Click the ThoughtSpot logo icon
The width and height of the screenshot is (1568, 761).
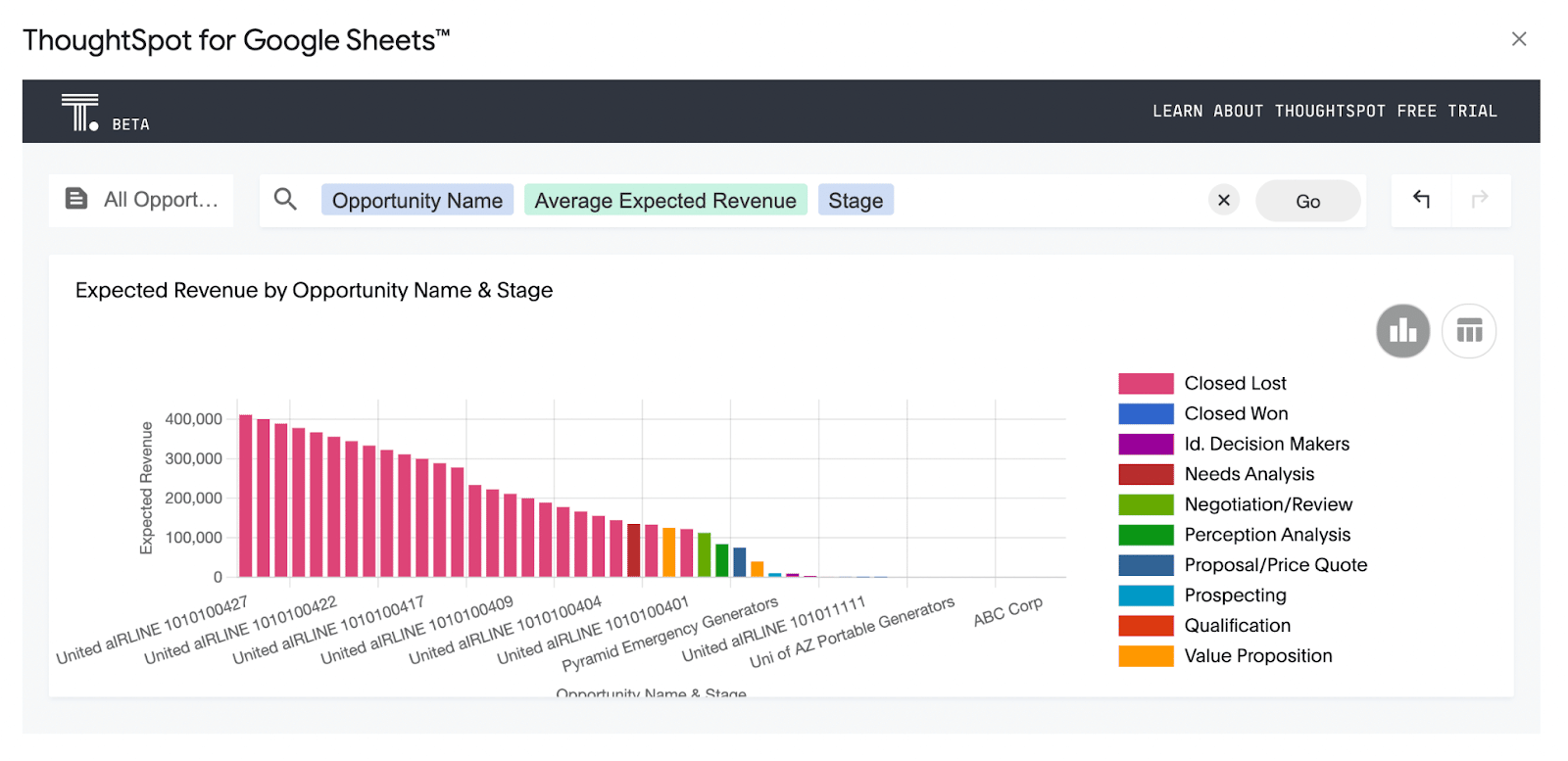(79, 113)
